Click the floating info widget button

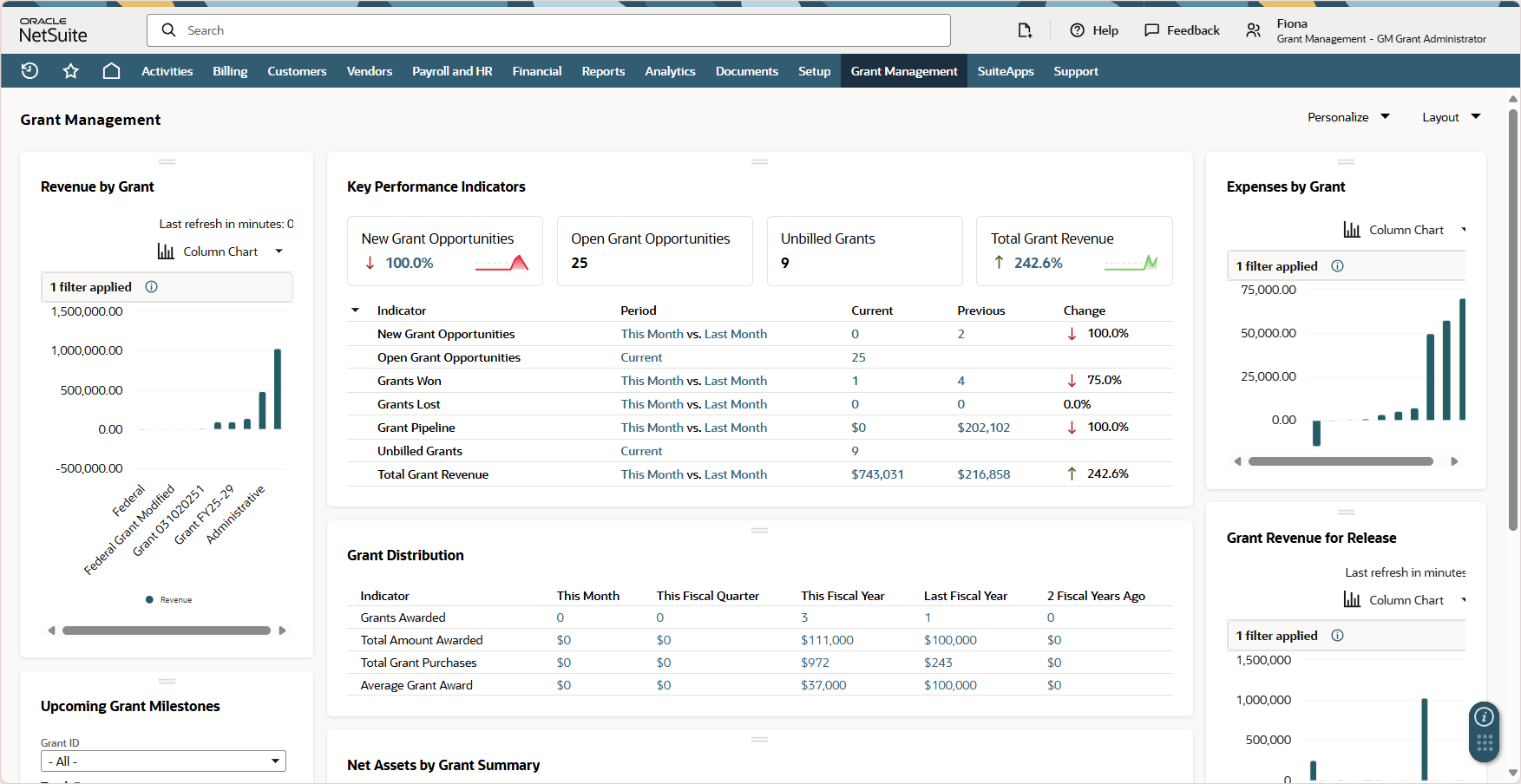click(x=1484, y=717)
